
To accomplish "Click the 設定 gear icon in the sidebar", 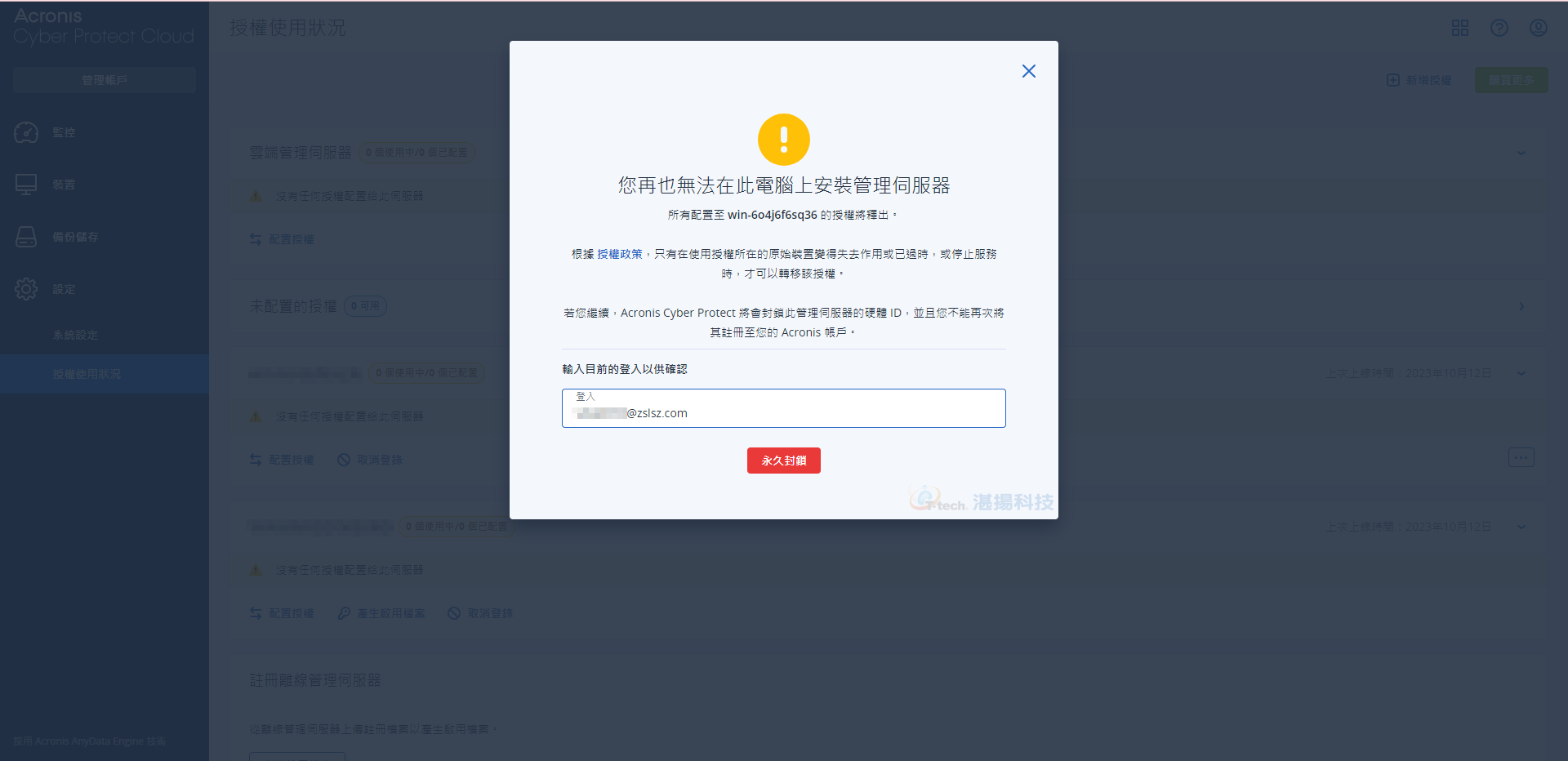I will click(26, 289).
